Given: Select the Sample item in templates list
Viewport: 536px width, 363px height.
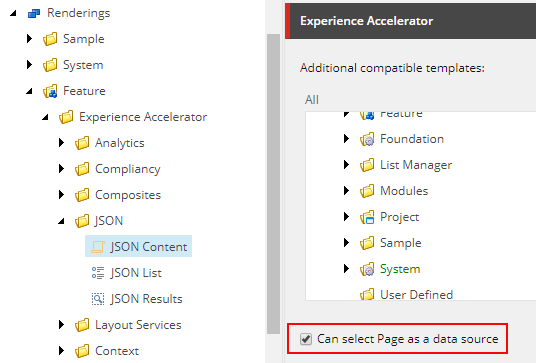Looking at the screenshot, I should (x=401, y=243).
